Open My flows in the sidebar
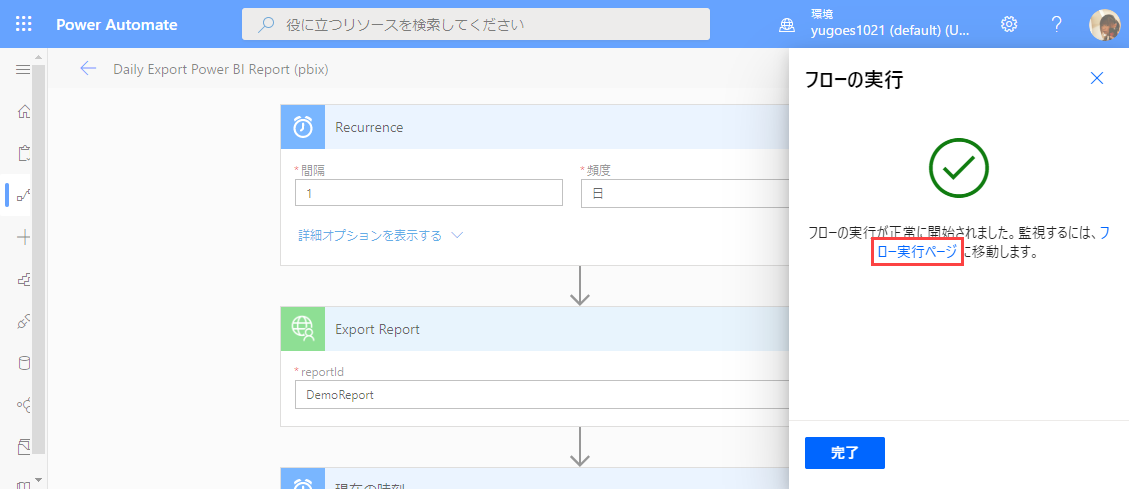The width and height of the screenshot is (1129, 489). [x=23, y=194]
